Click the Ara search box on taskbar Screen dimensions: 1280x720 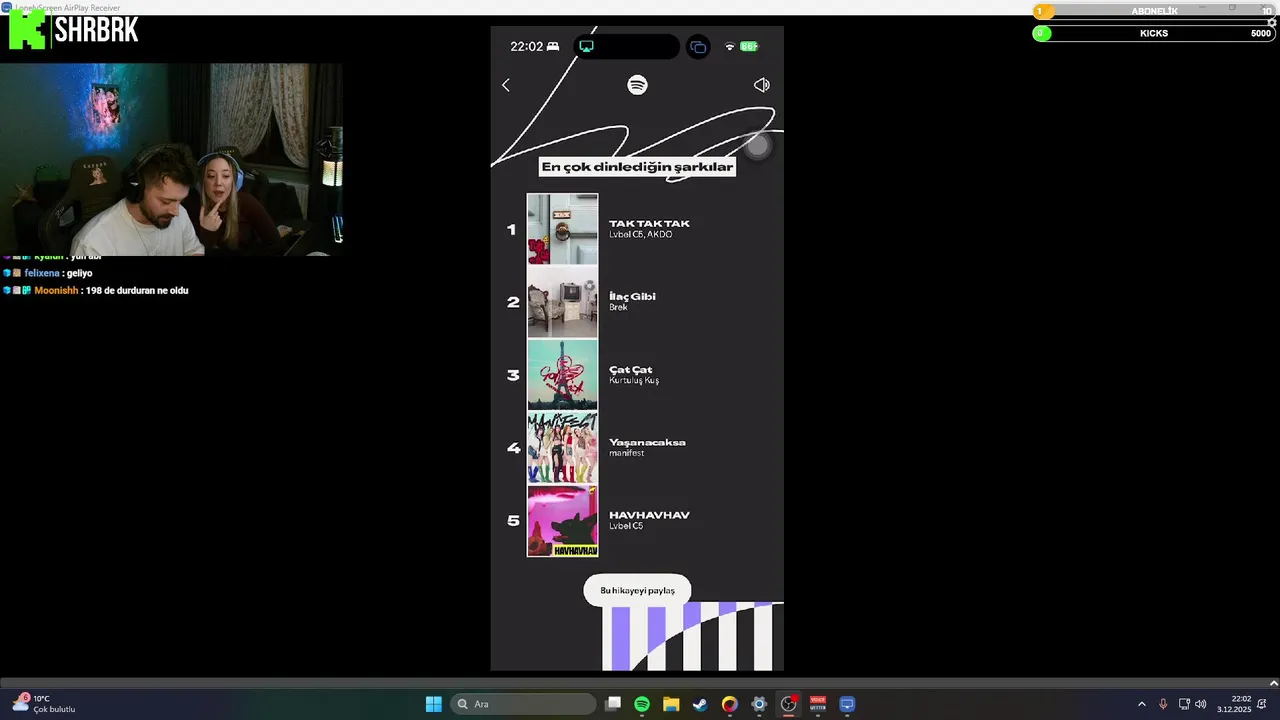[x=523, y=704]
